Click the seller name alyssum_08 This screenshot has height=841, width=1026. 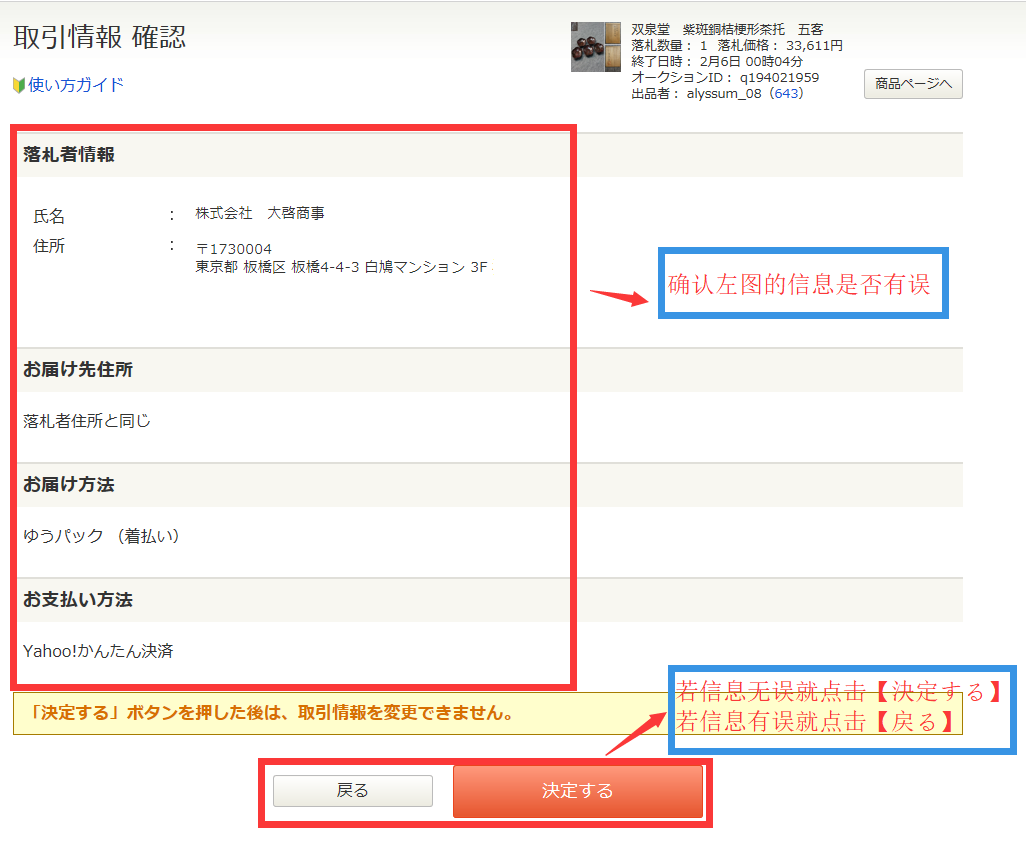(x=724, y=93)
